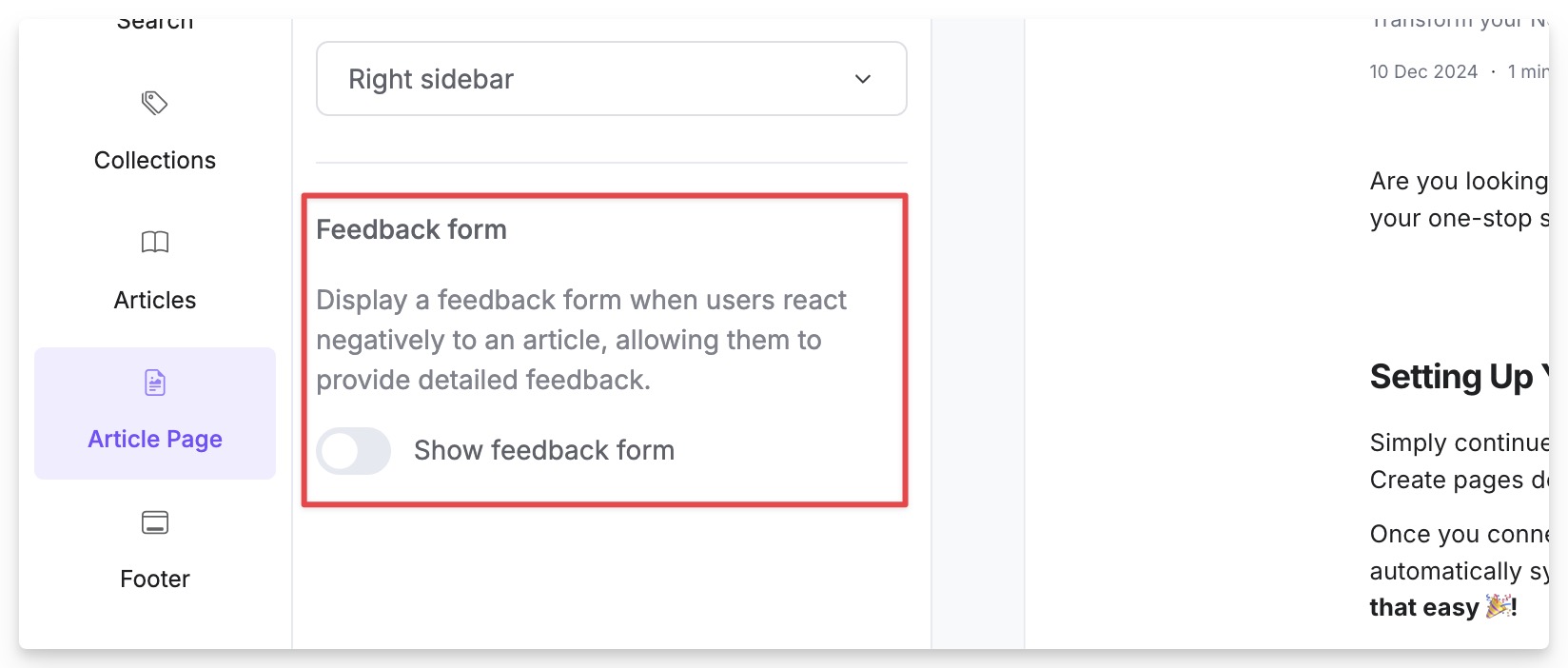Open the Articles settings section
The width and height of the screenshot is (1568, 668).
155,300
